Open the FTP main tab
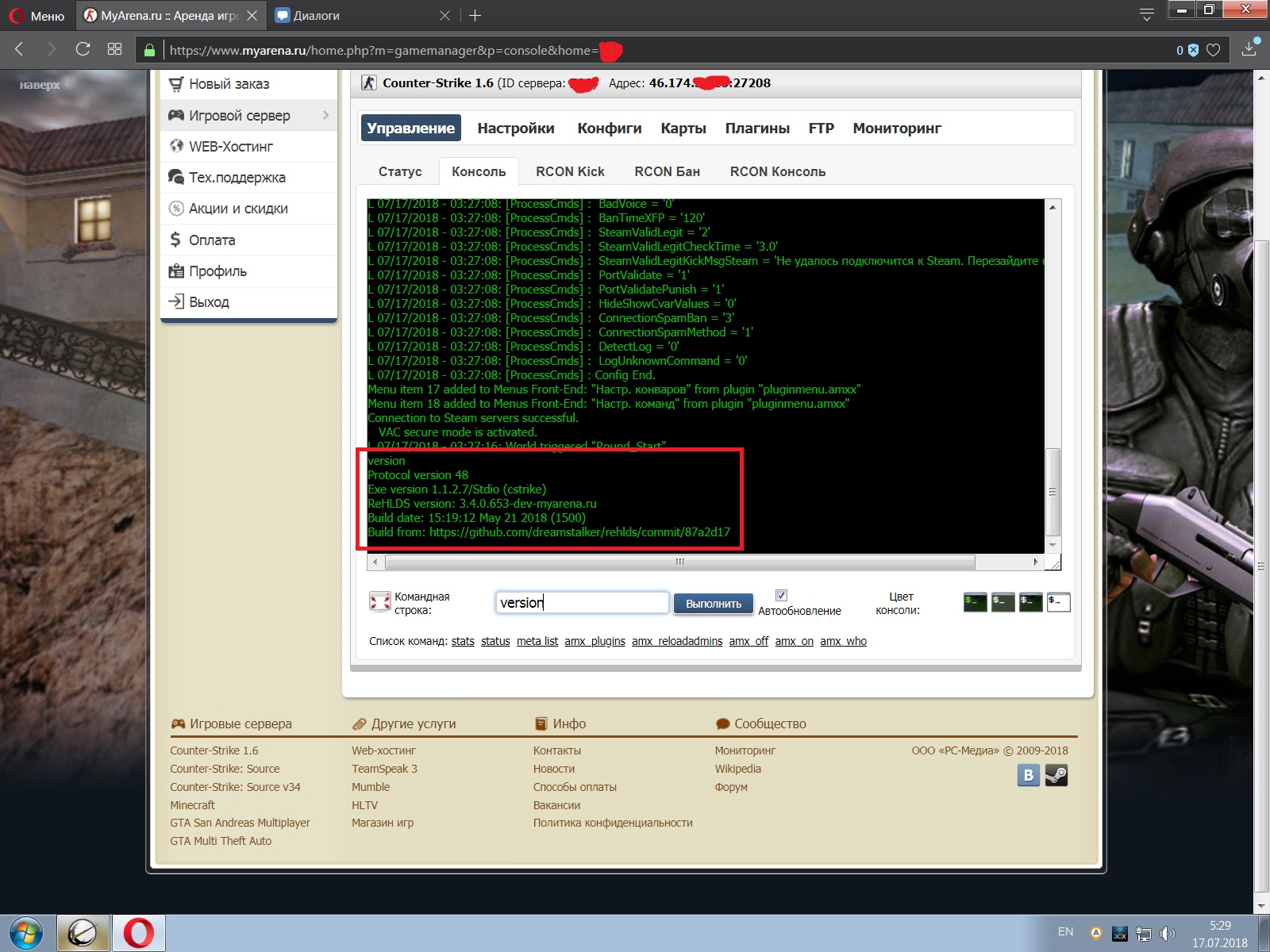This screenshot has width=1270, height=952. pos(822,128)
